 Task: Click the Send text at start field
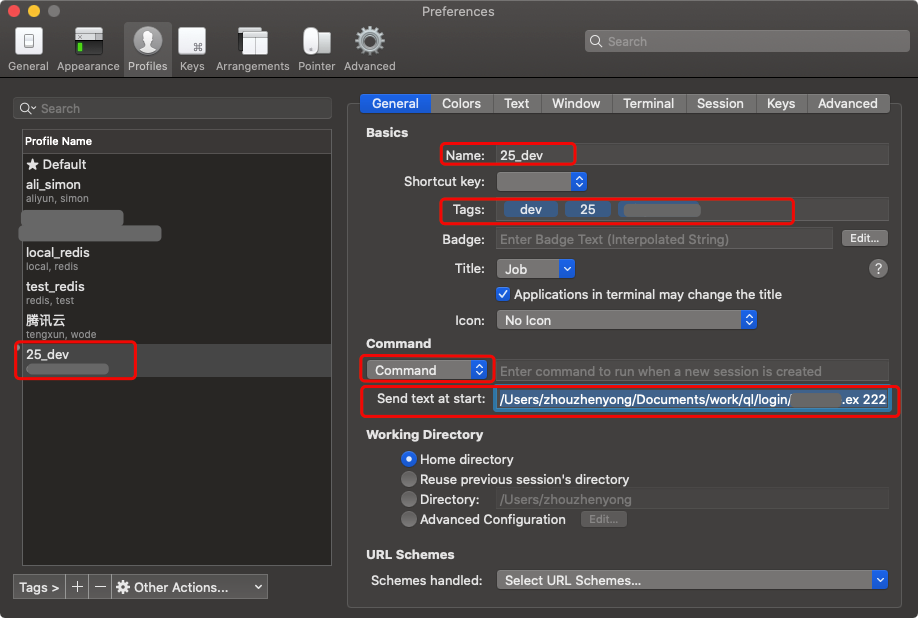pos(692,399)
